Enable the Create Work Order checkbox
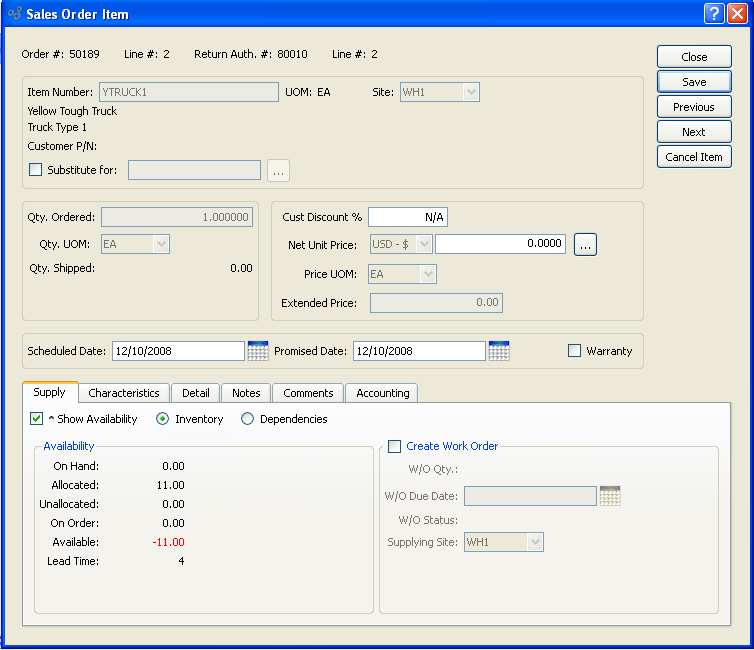 pos(394,446)
